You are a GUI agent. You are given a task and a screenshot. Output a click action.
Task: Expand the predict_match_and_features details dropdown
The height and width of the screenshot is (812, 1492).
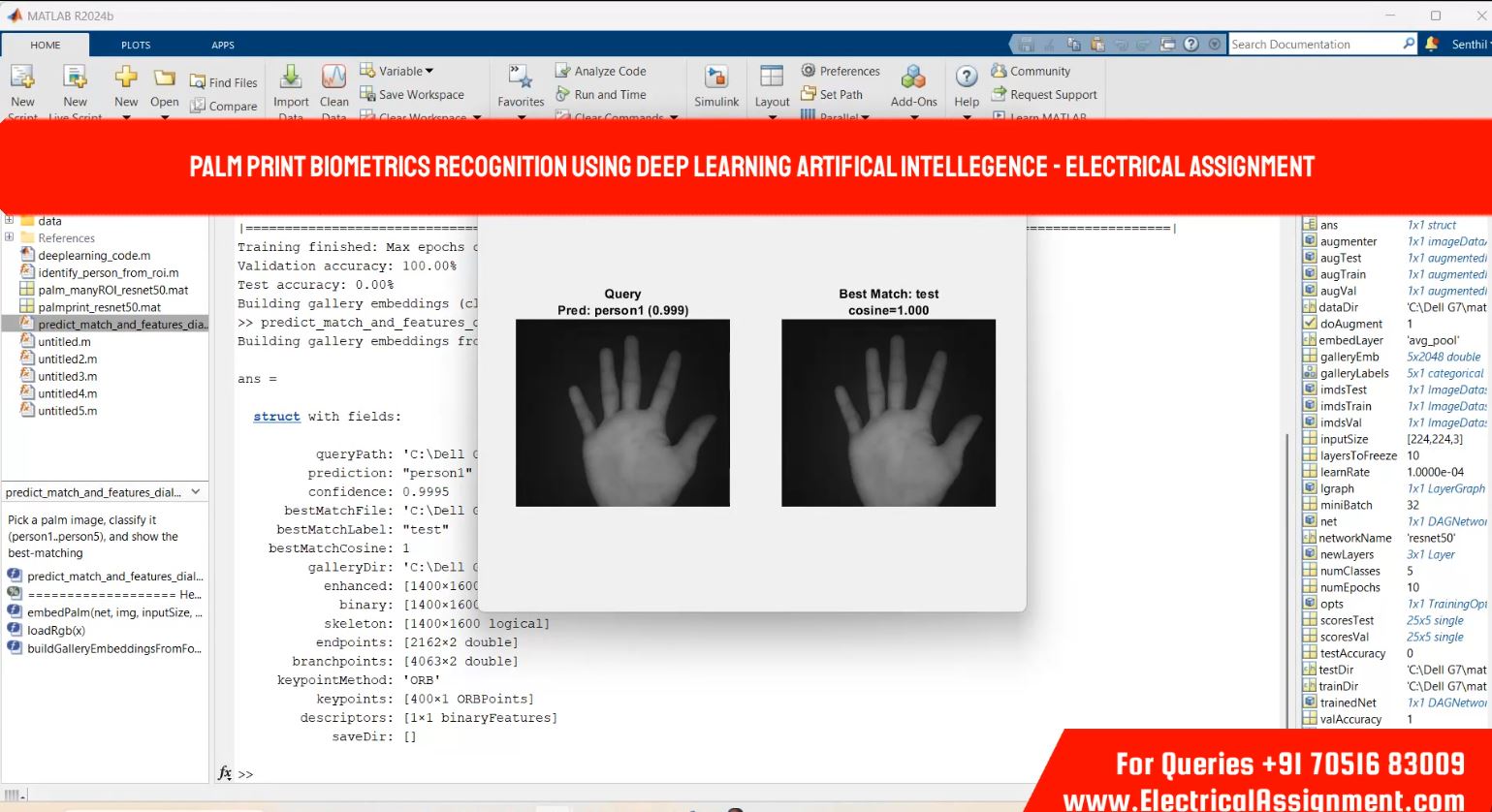(x=195, y=492)
